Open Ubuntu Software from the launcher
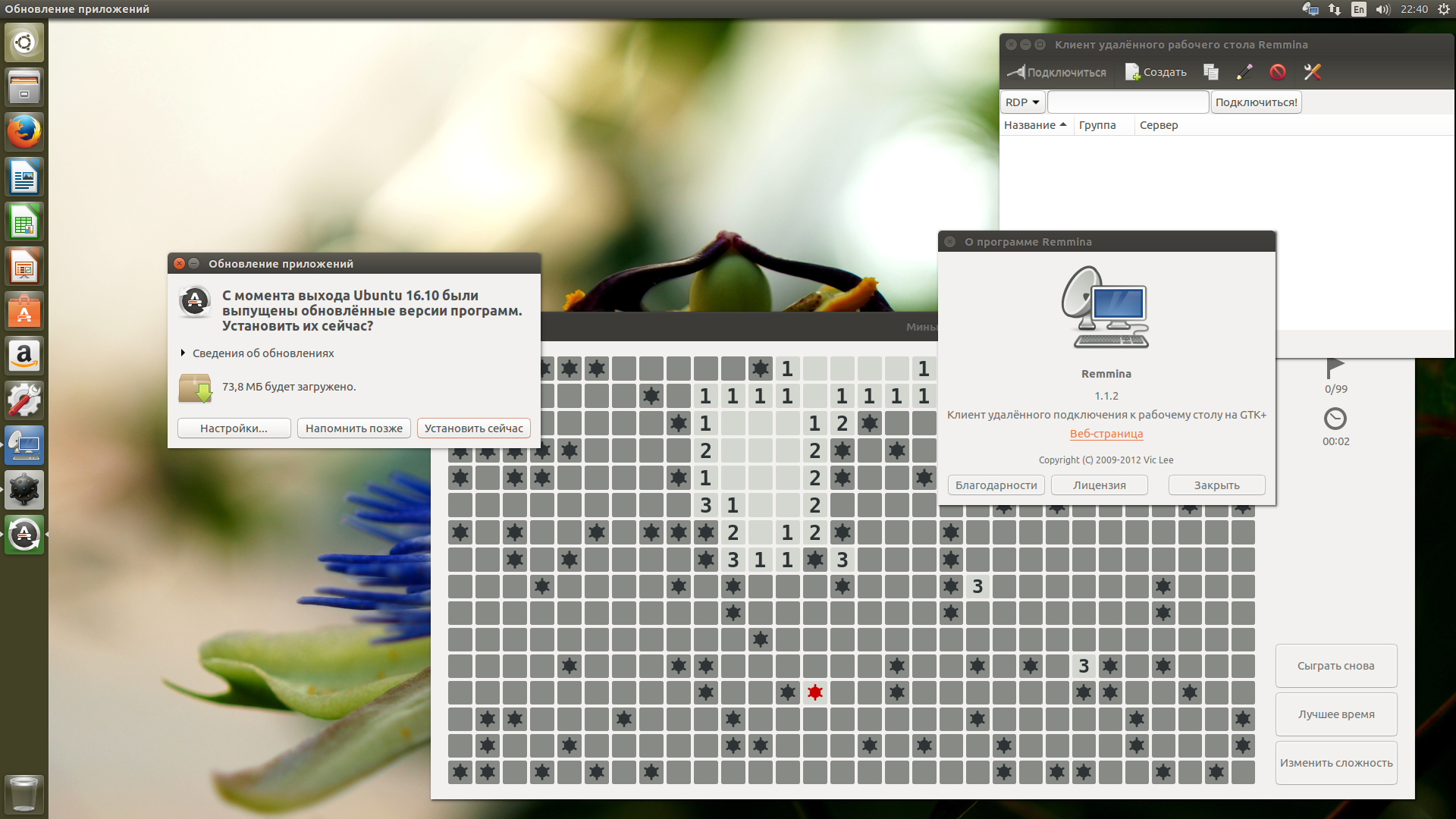This screenshot has width=1456, height=819. click(x=24, y=311)
